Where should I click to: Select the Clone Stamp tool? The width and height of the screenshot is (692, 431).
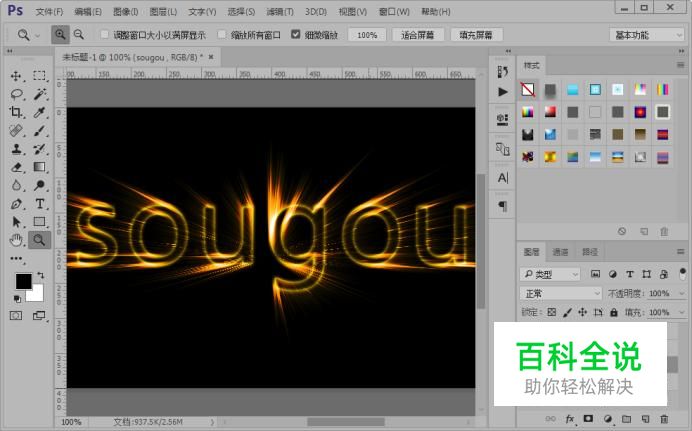click(x=16, y=149)
